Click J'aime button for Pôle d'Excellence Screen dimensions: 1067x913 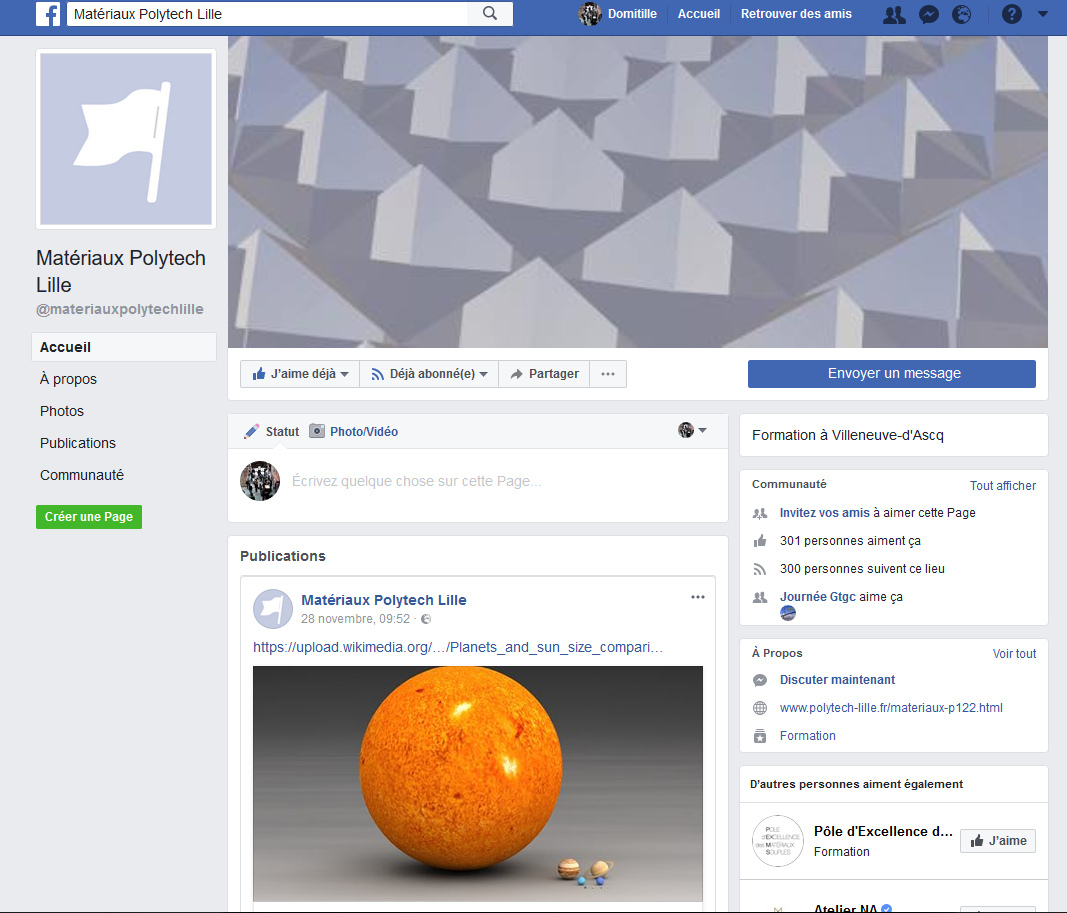click(998, 841)
